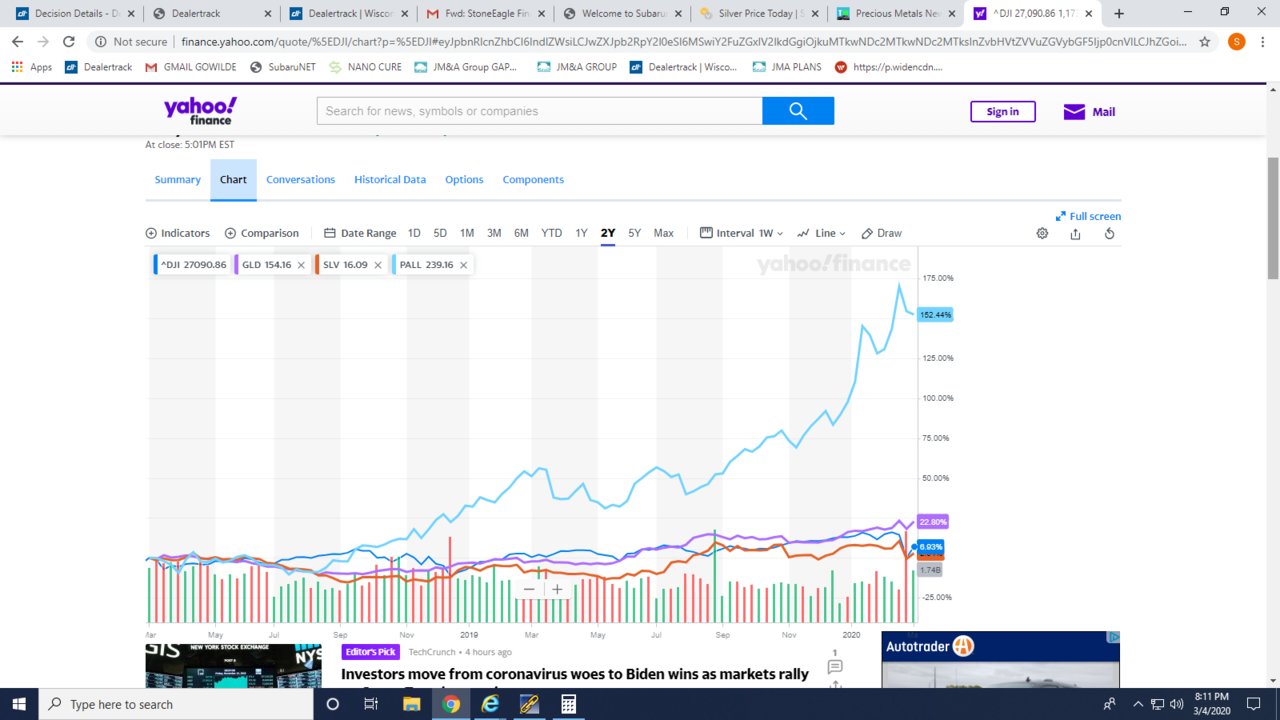The image size is (1280, 720).
Task: Set chart range to 5Y
Action: click(x=634, y=233)
